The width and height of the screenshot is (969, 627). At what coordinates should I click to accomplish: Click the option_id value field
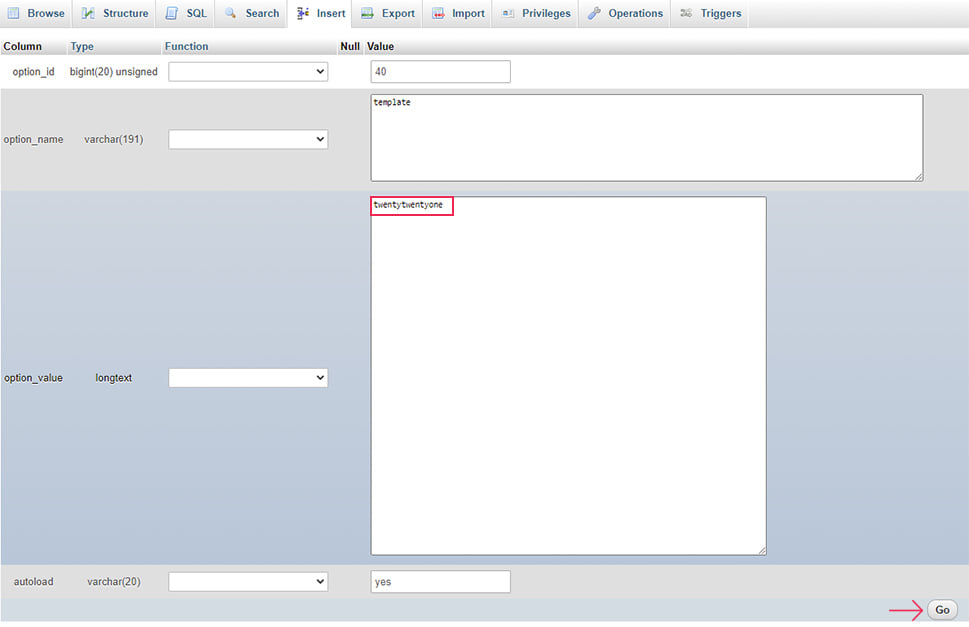441,72
